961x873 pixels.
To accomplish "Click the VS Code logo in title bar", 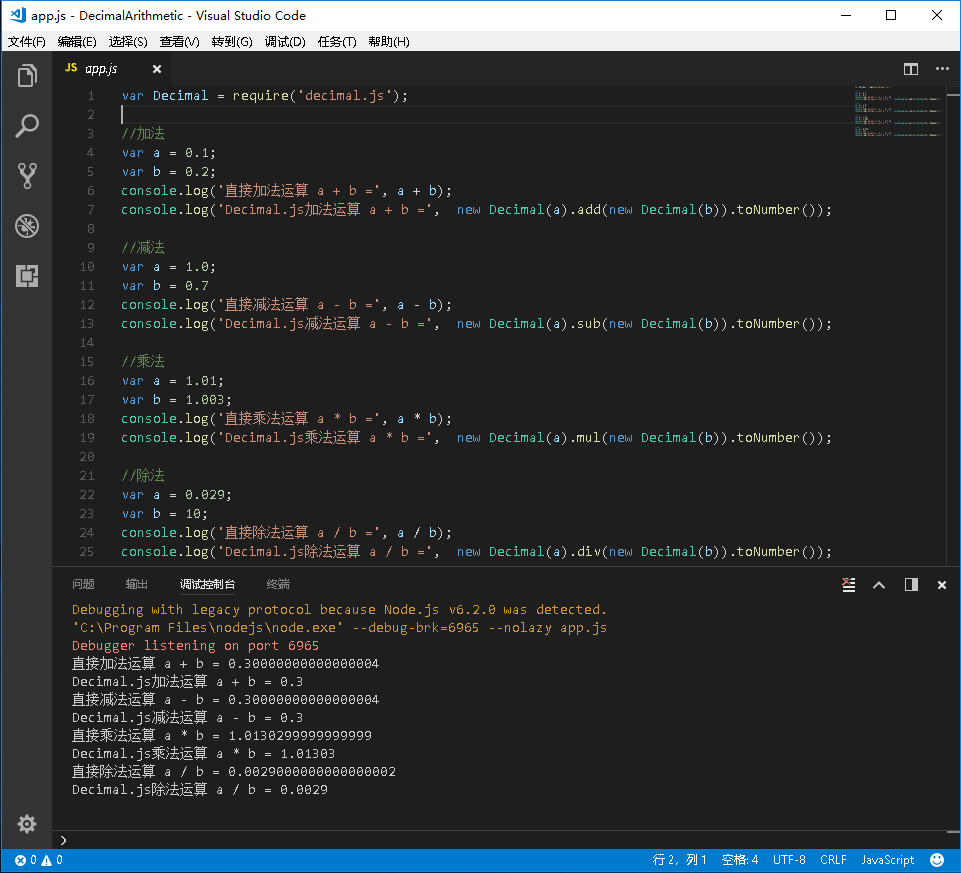I will tap(18, 15).
